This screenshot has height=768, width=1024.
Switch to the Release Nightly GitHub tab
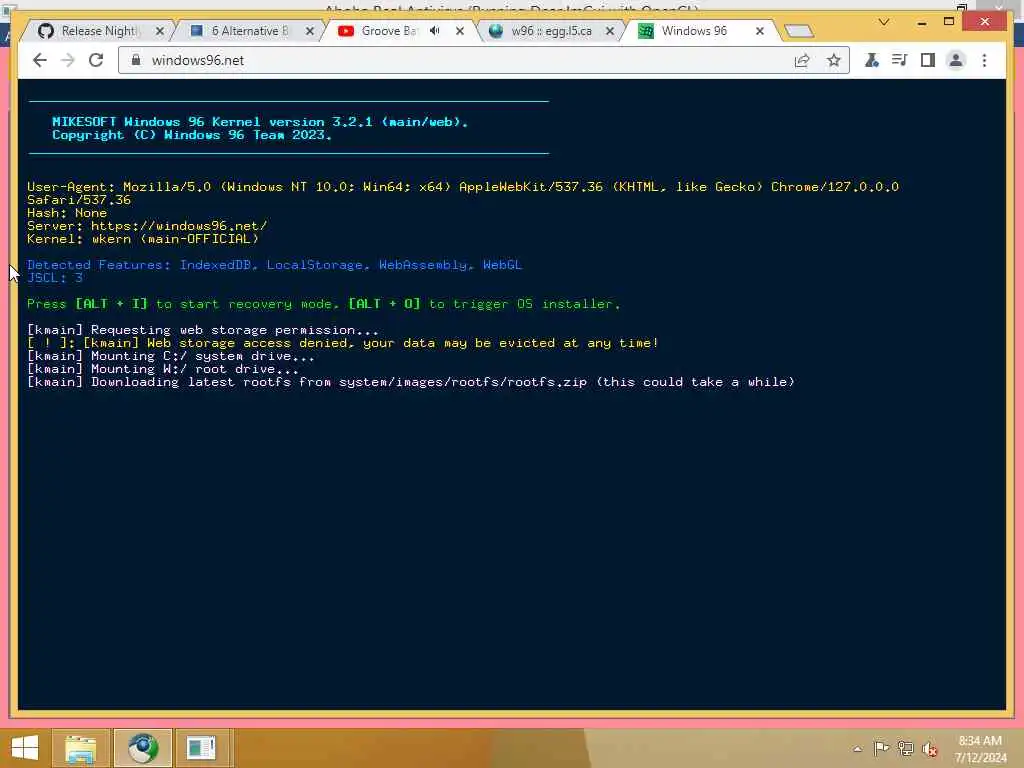(x=98, y=31)
